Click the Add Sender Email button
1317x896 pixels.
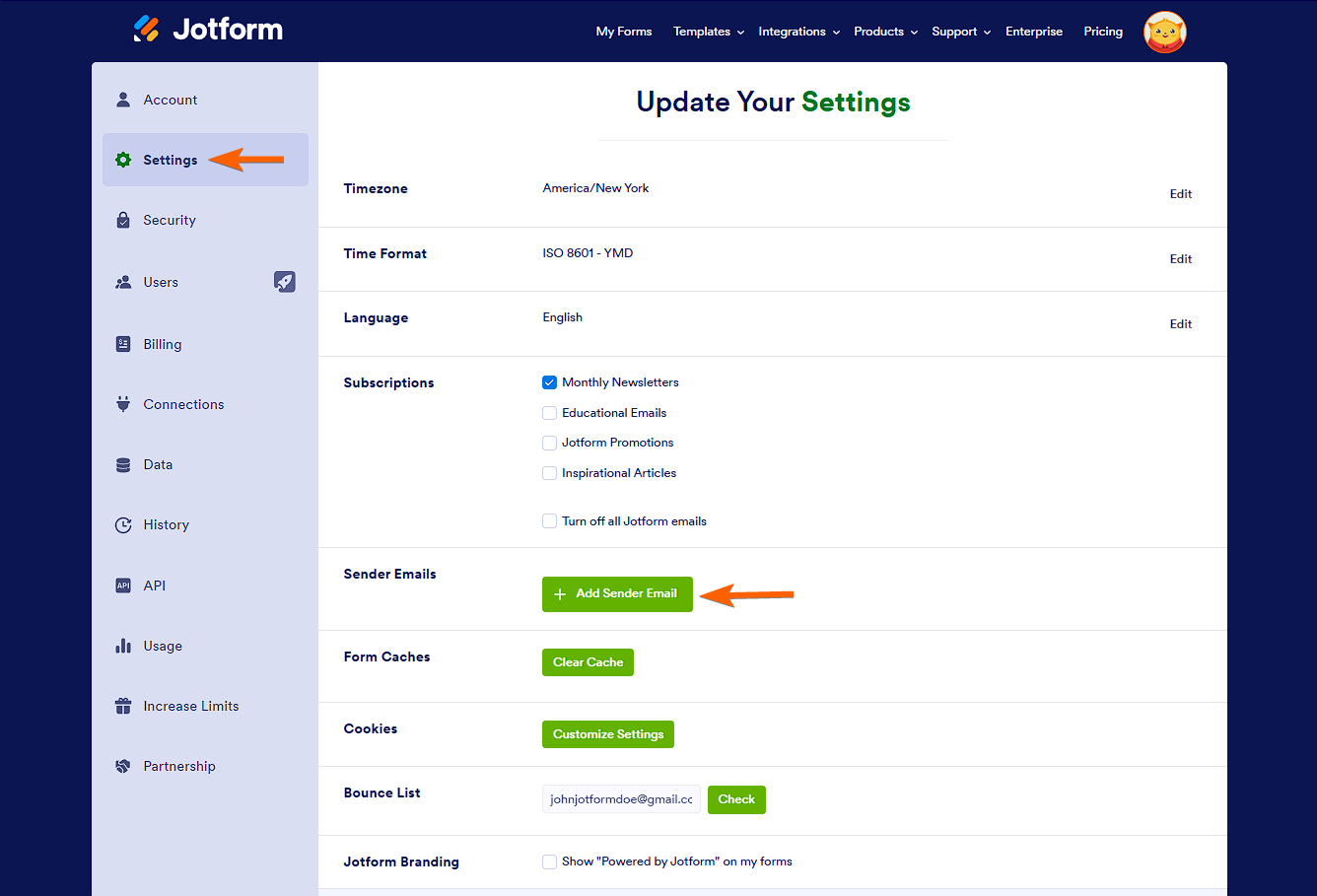click(617, 594)
